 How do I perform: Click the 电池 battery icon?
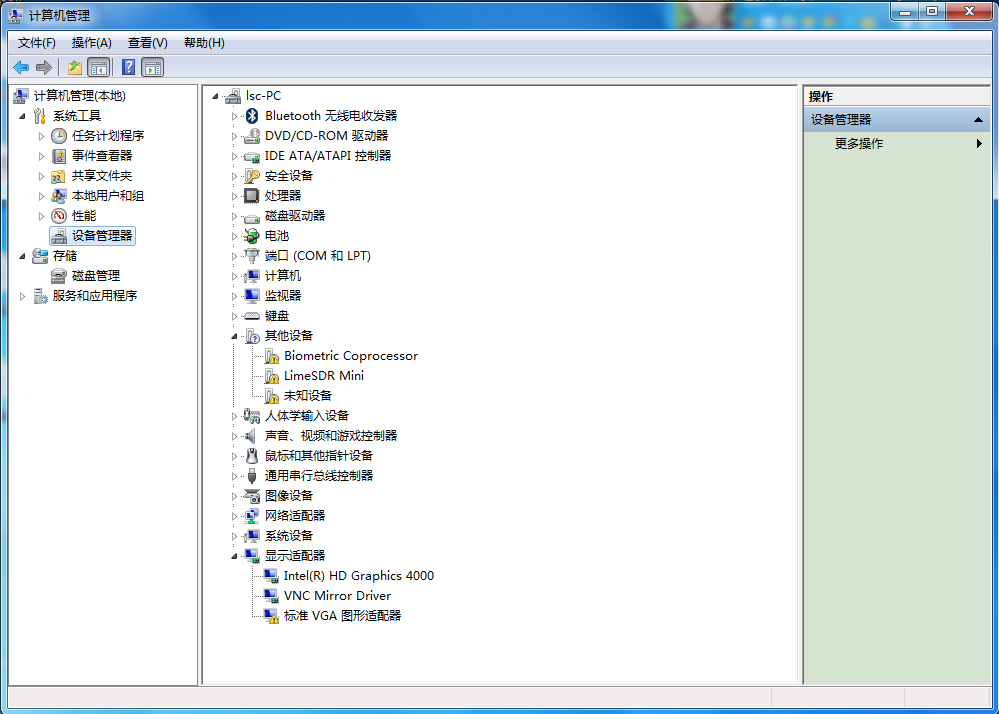pos(252,236)
